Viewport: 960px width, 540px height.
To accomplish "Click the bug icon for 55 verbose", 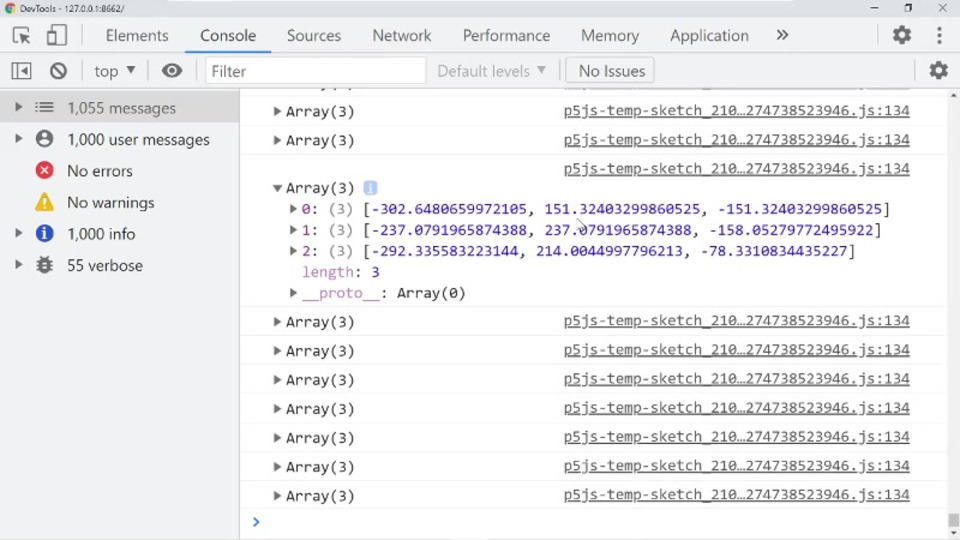I will [x=44, y=265].
